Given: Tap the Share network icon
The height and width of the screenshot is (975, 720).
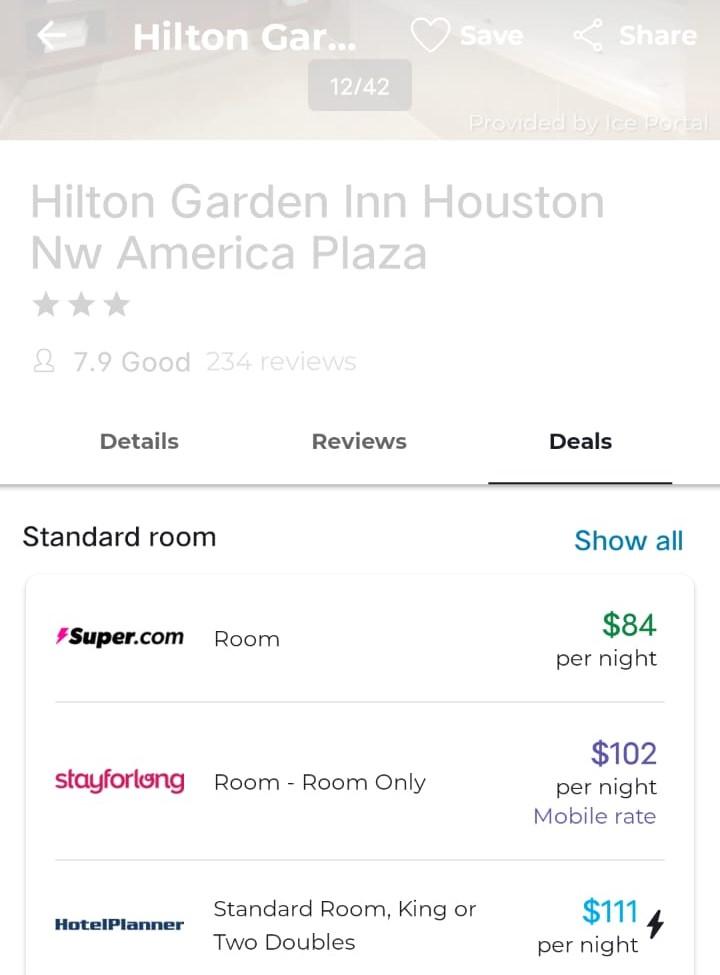Looking at the screenshot, I should [588, 35].
